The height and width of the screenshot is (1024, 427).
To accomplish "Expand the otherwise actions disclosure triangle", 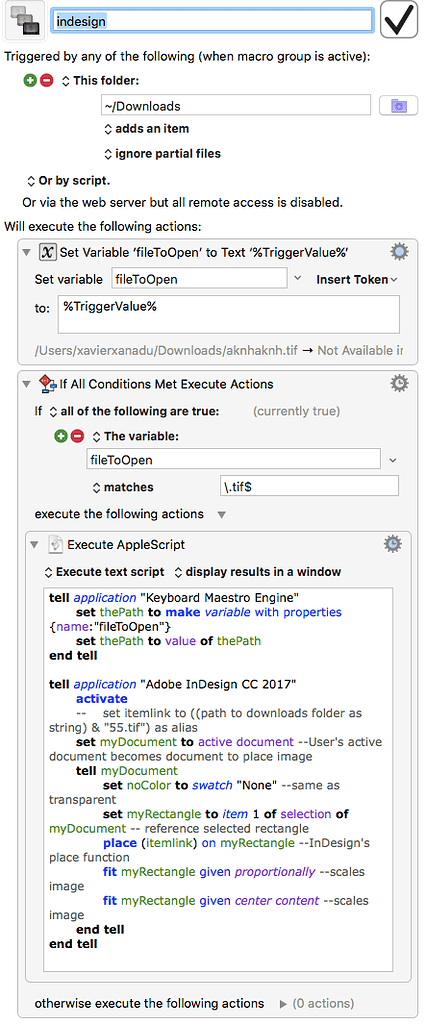I will (x=283, y=1003).
